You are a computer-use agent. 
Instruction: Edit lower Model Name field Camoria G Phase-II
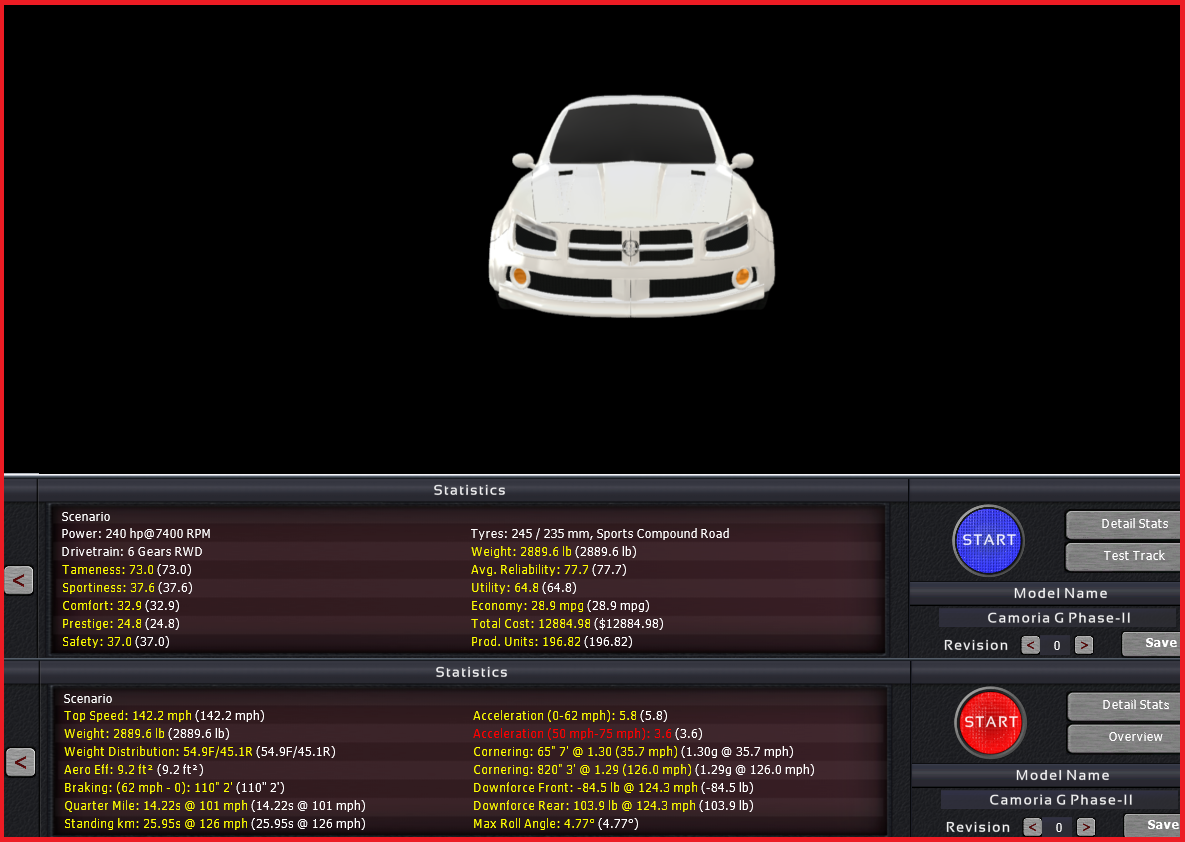(x=1060, y=800)
